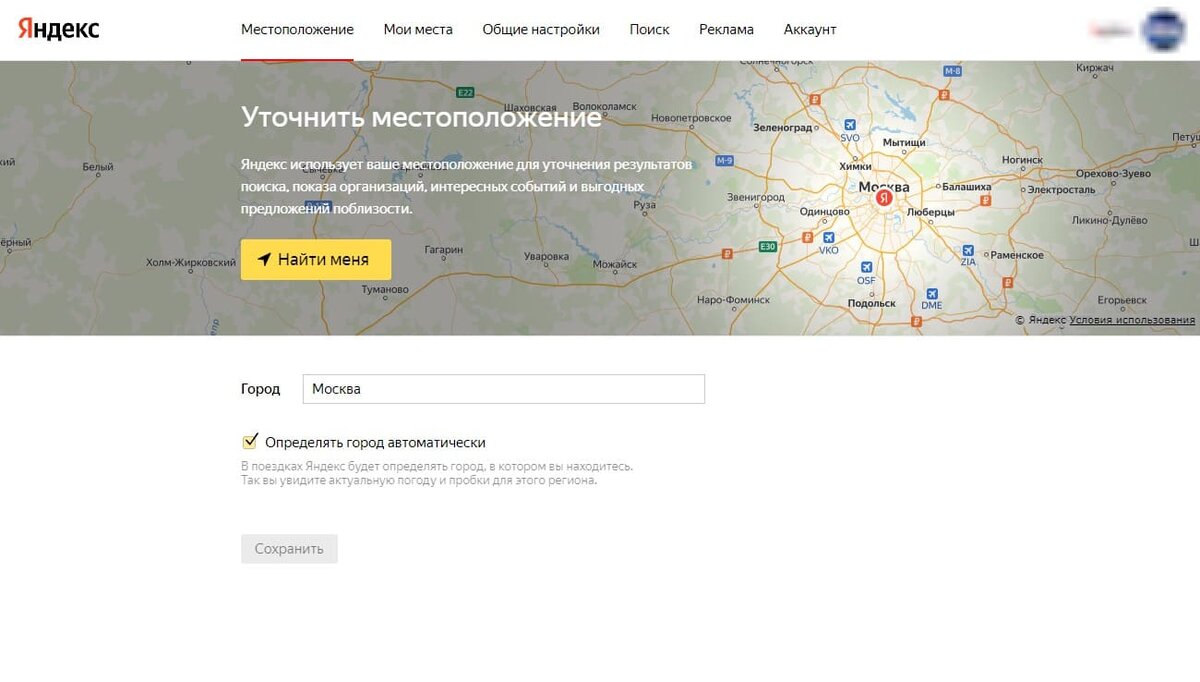Toggle Определять город автоматически checkbox
Image resolution: width=1200 pixels, height=682 pixels.
click(x=250, y=441)
